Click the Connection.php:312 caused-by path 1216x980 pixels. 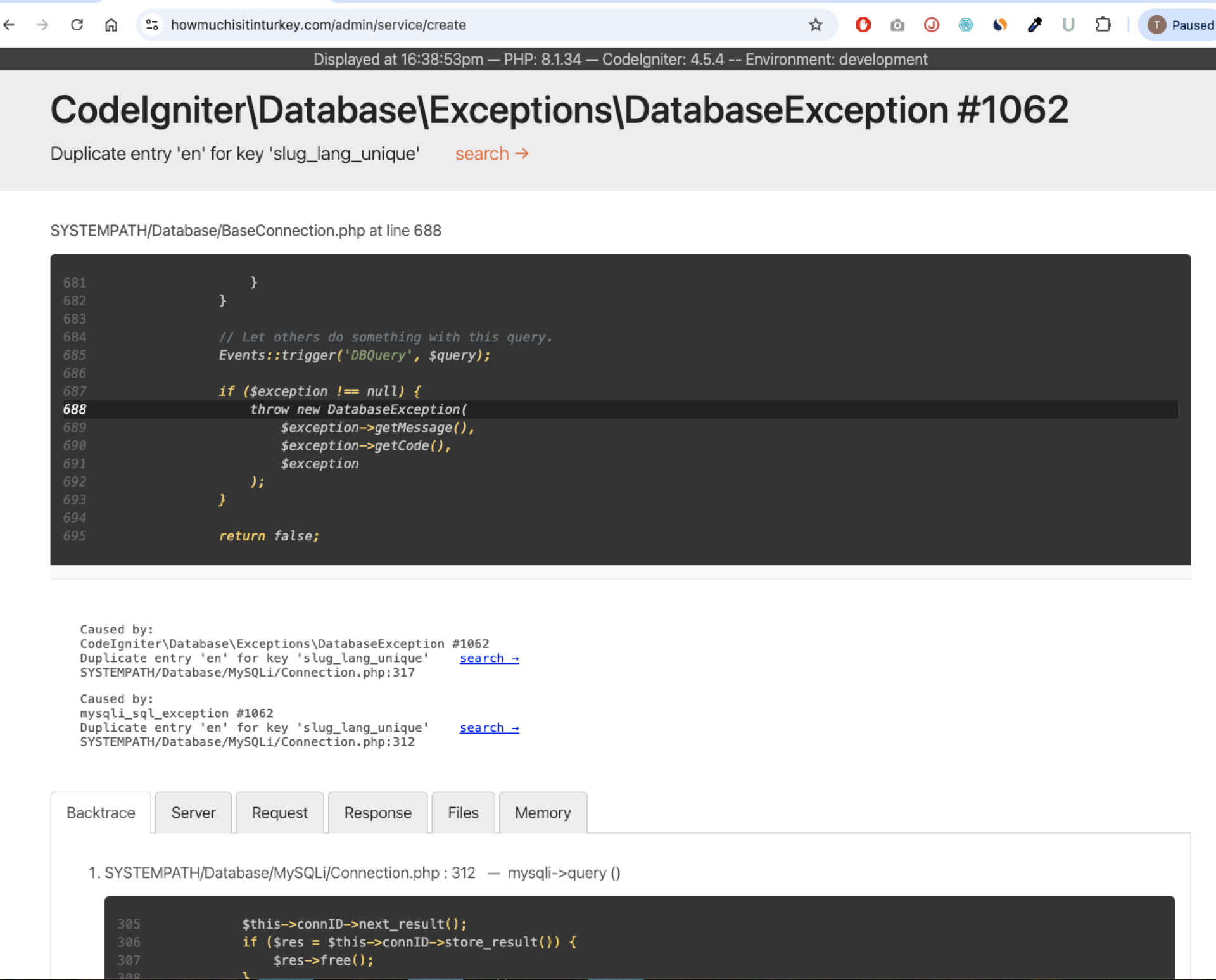[247, 742]
